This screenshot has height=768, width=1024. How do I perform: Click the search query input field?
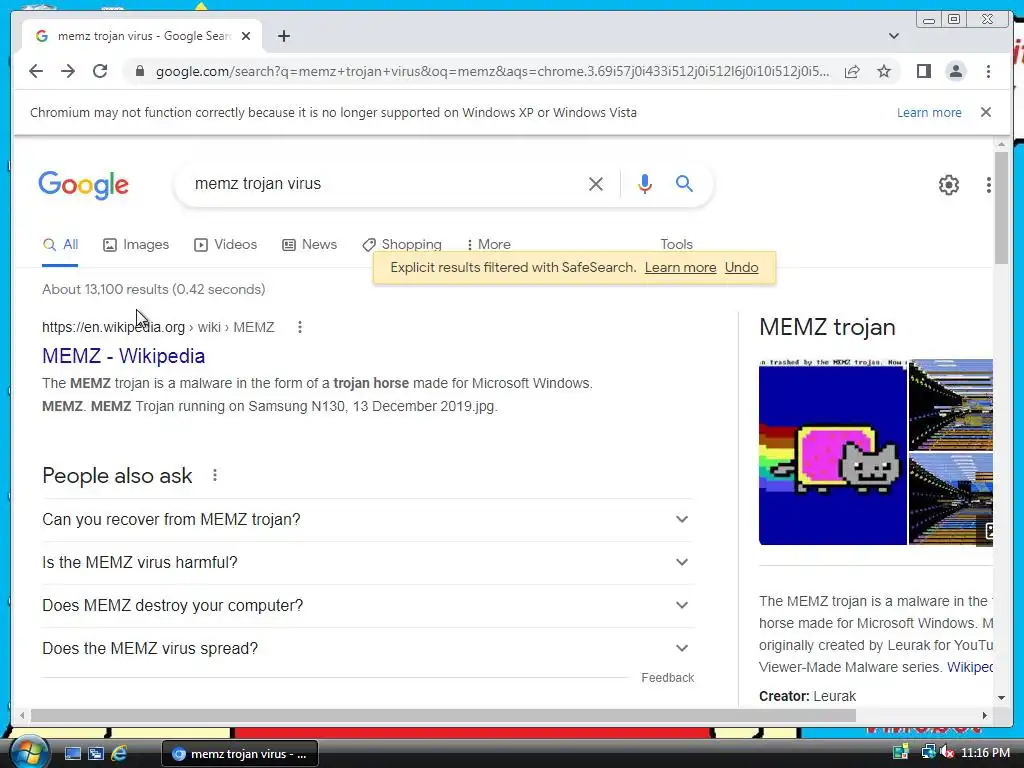tap(385, 184)
